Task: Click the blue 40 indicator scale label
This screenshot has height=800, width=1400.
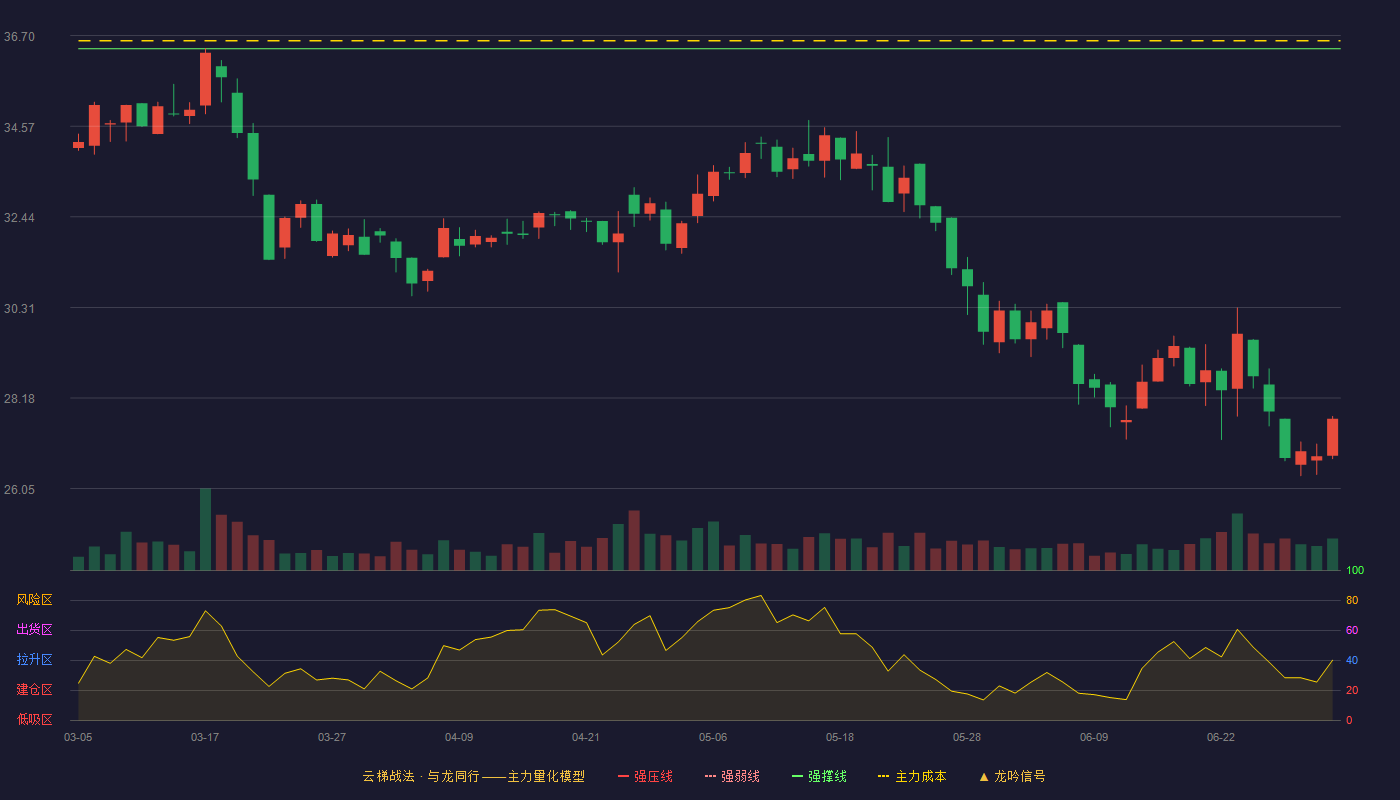Action: coord(1352,661)
